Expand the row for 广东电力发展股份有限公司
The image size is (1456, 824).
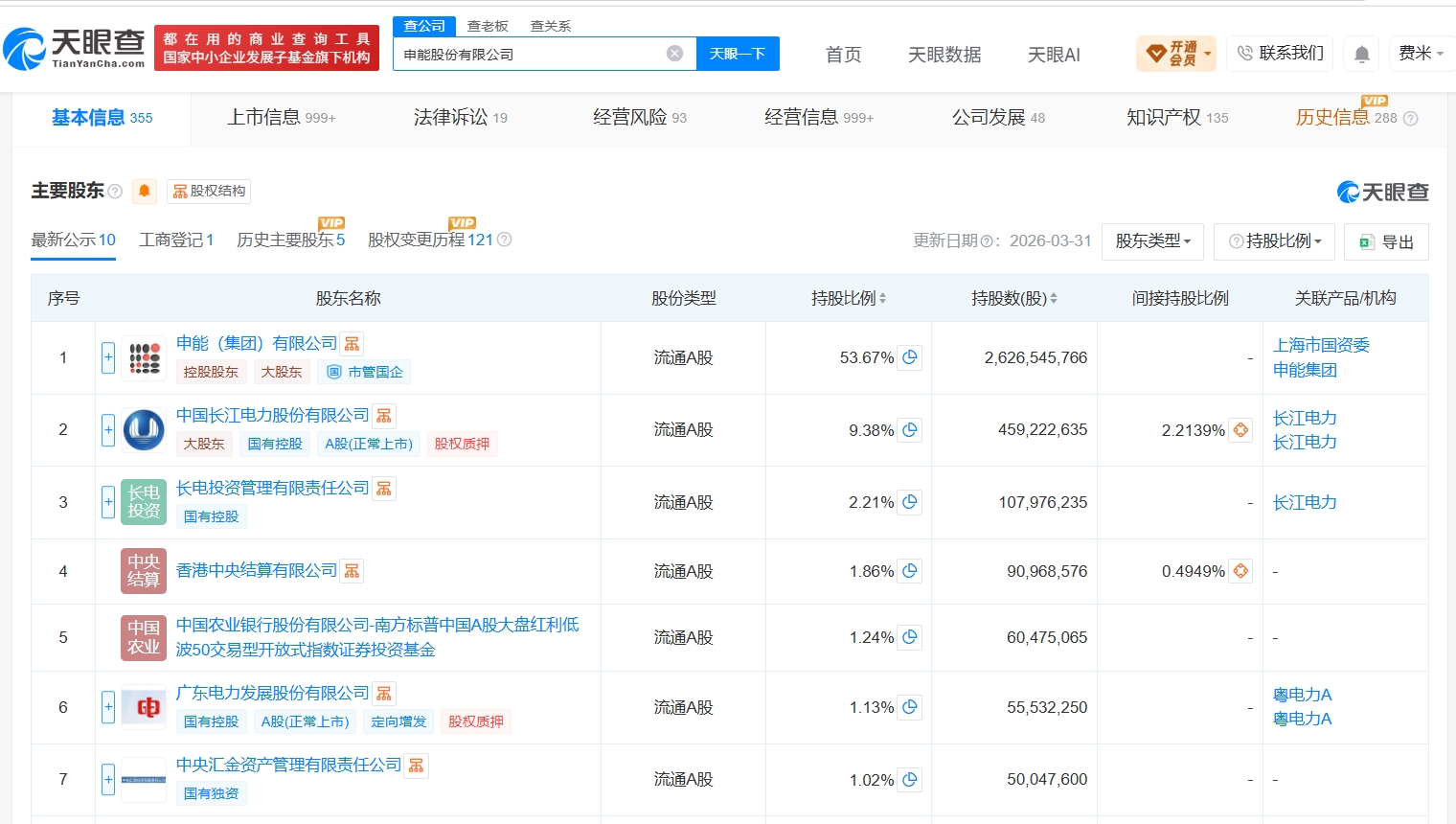point(108,707)
